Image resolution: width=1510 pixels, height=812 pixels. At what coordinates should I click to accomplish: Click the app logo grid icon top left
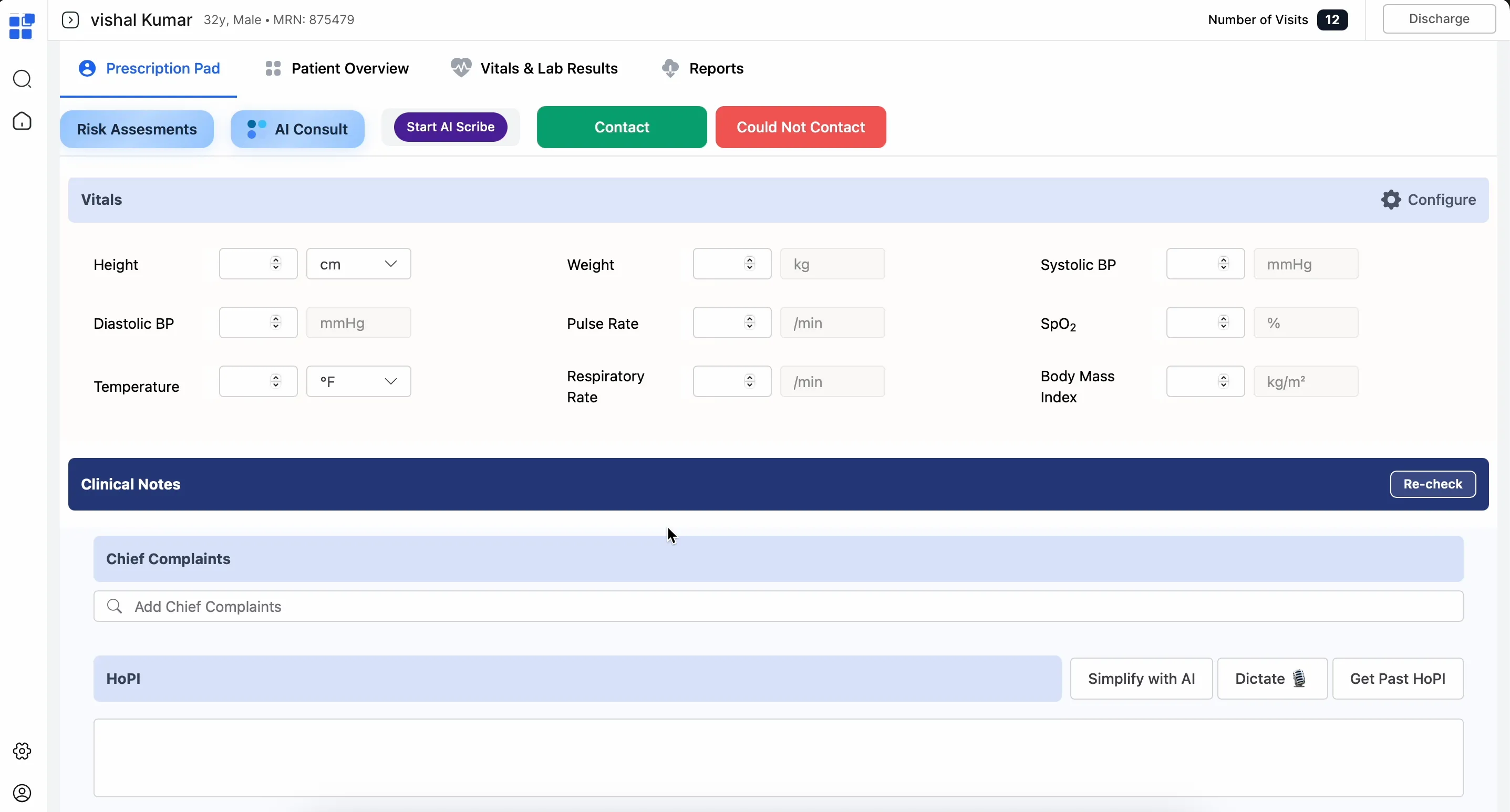click(x=21, y=26)
